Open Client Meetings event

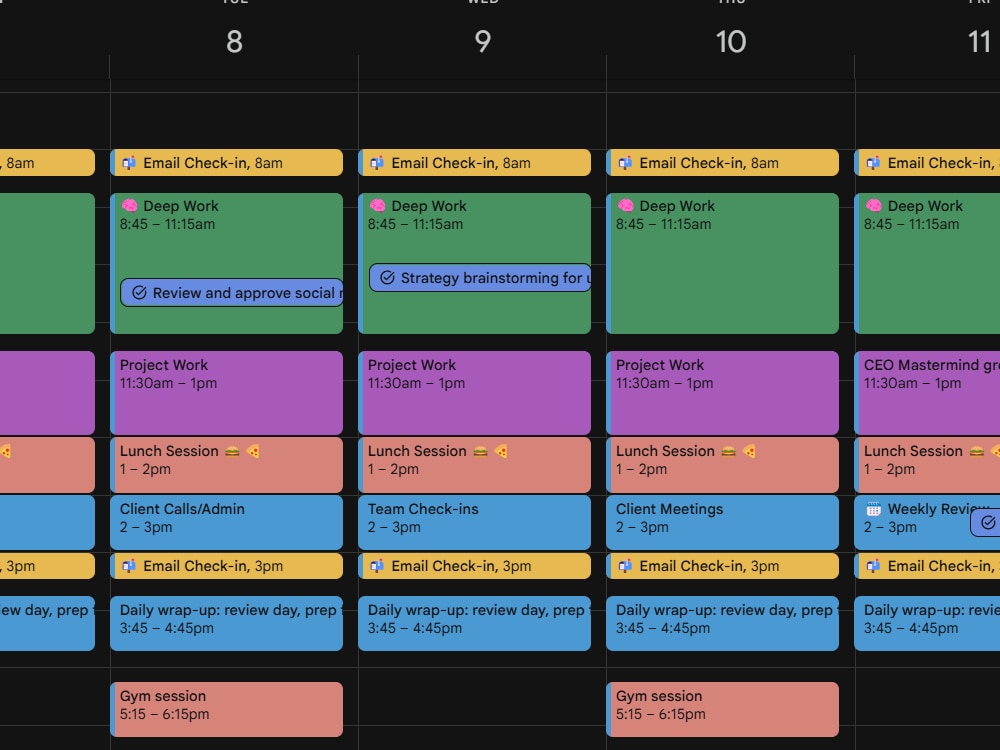pyautogui.click(x=723, y=522)
